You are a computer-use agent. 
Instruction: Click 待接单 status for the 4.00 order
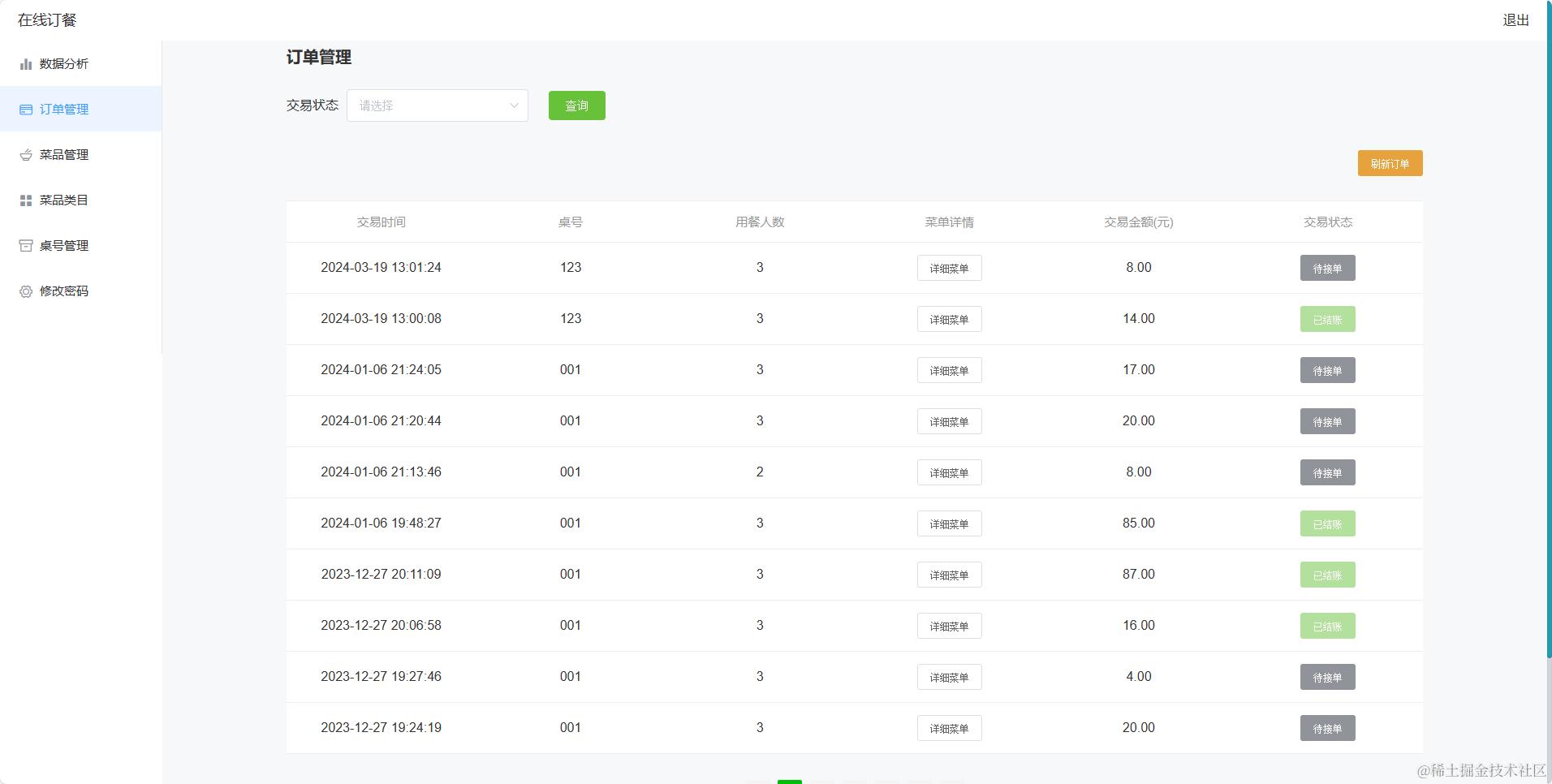pyautogui.click(x=1327, y=677)
